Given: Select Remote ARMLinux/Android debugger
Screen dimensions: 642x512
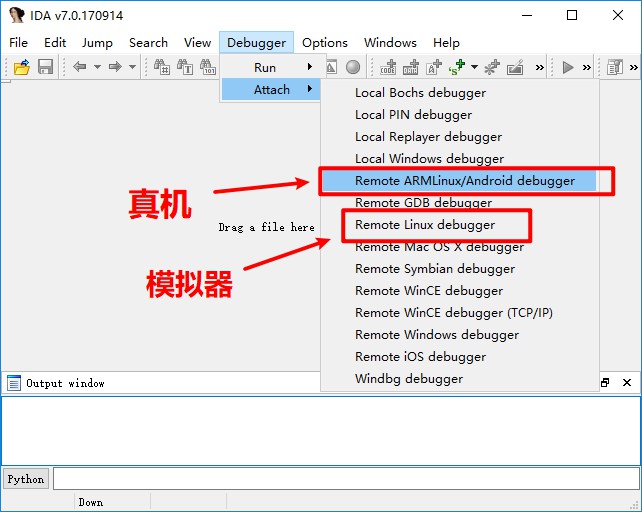Looking at the screenshot, I should [464, 181].
